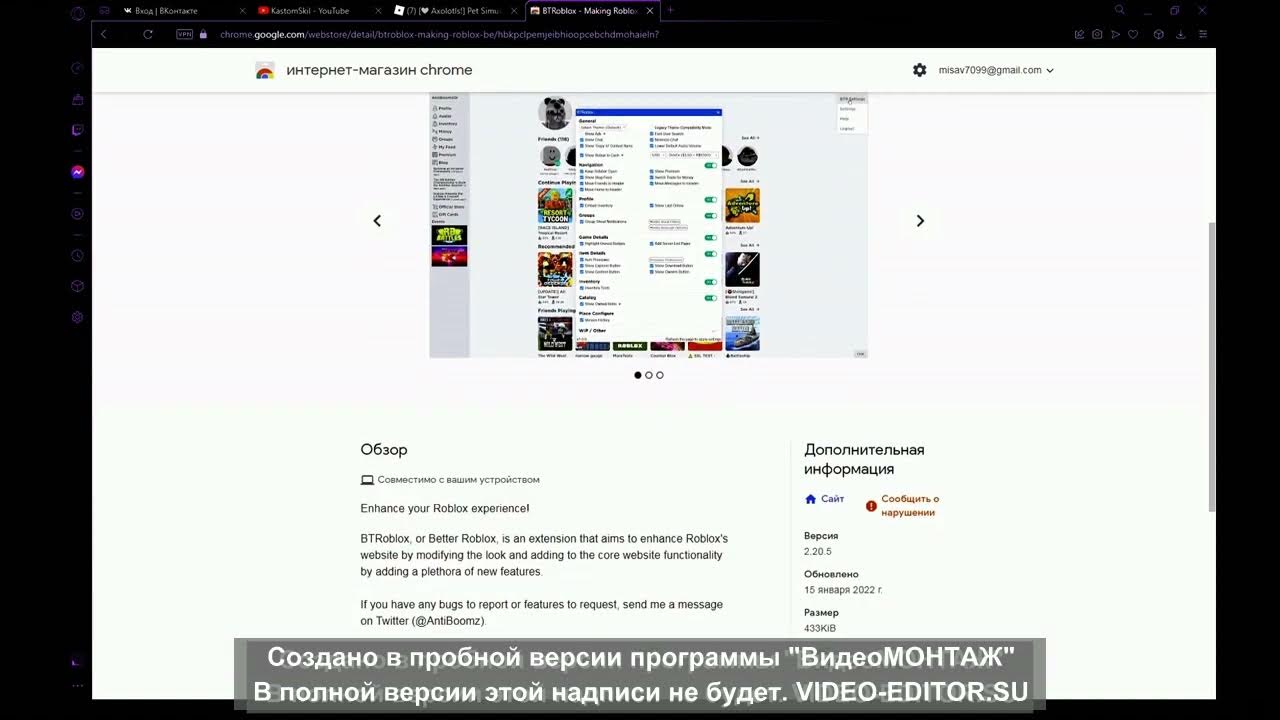Open browser search magnifier in title bar
This screenshot has height=720, width=1280.
(1120, 10)
